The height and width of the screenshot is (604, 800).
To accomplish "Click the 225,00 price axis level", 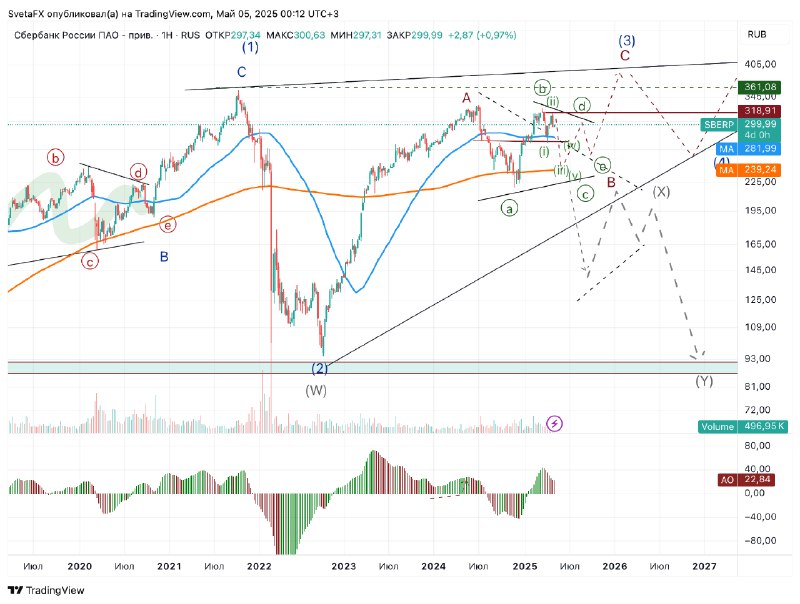I will pyautogui.click(x=760, y=182).
